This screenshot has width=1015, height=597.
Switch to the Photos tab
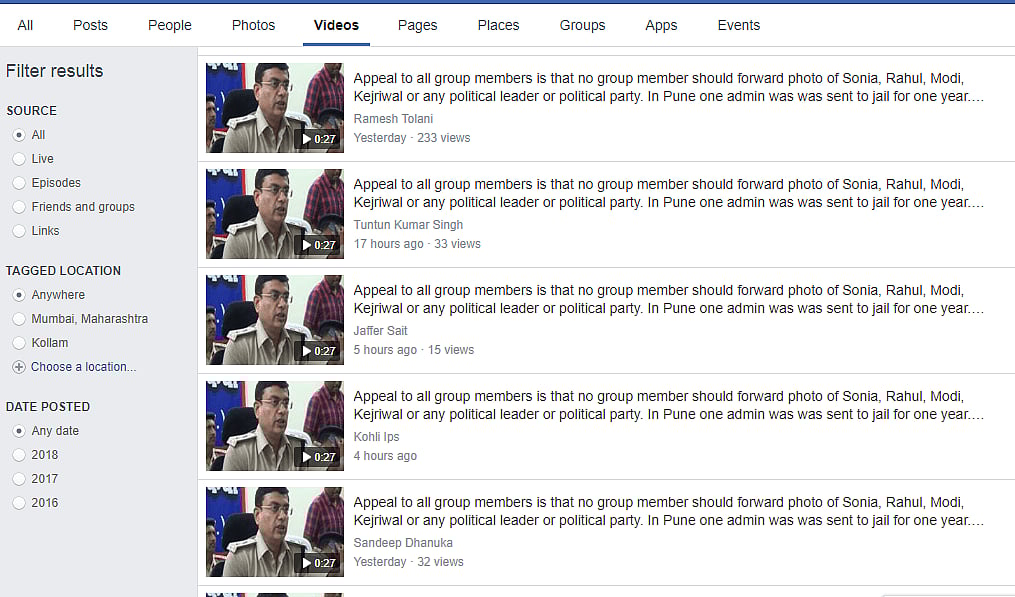pos(253,25)
